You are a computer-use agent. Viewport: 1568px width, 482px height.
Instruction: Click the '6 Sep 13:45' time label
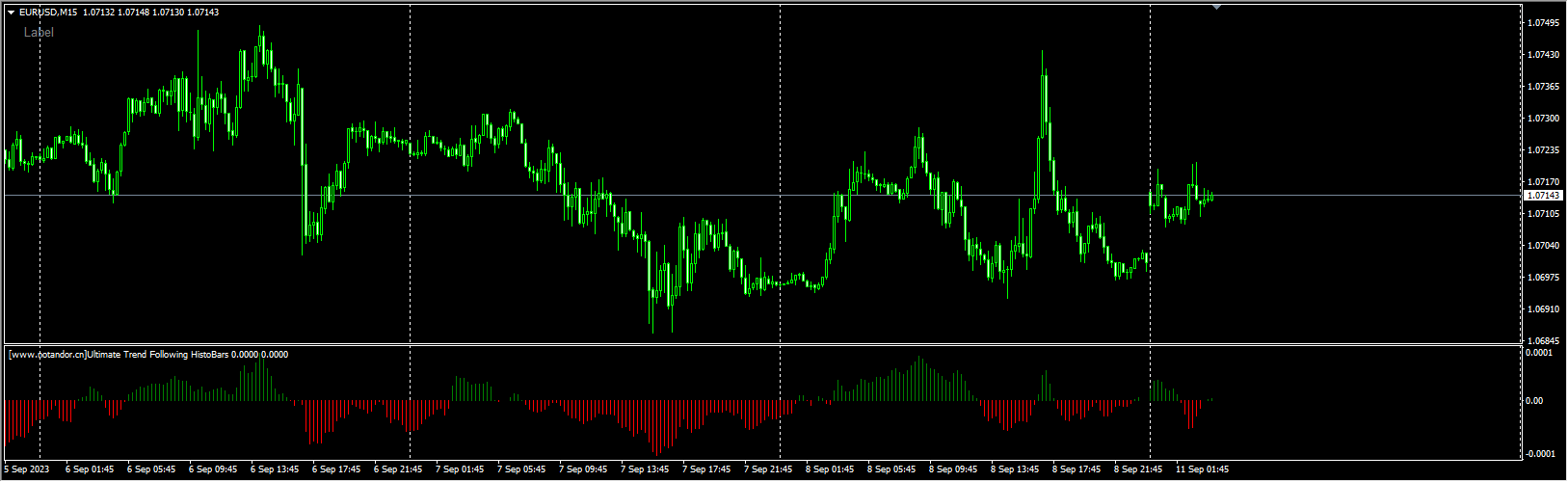coord(275,469)
